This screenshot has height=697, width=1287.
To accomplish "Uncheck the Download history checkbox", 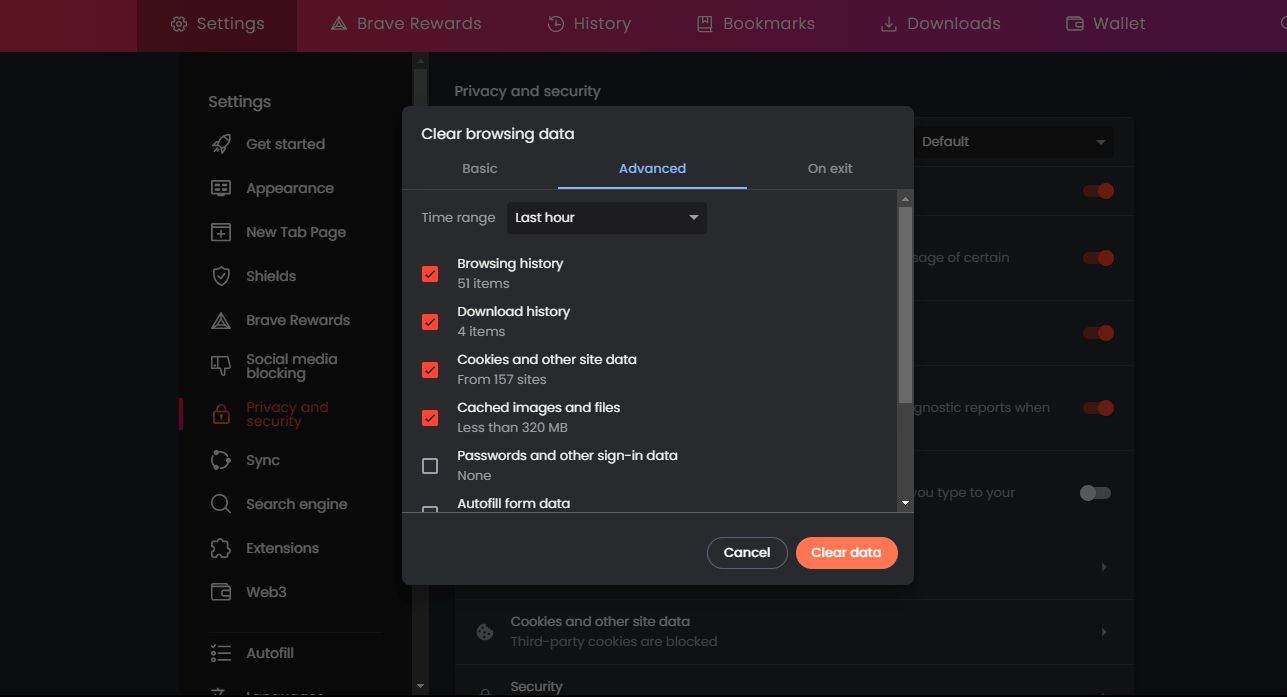I will pyautogui.click(x=430, y=322).
